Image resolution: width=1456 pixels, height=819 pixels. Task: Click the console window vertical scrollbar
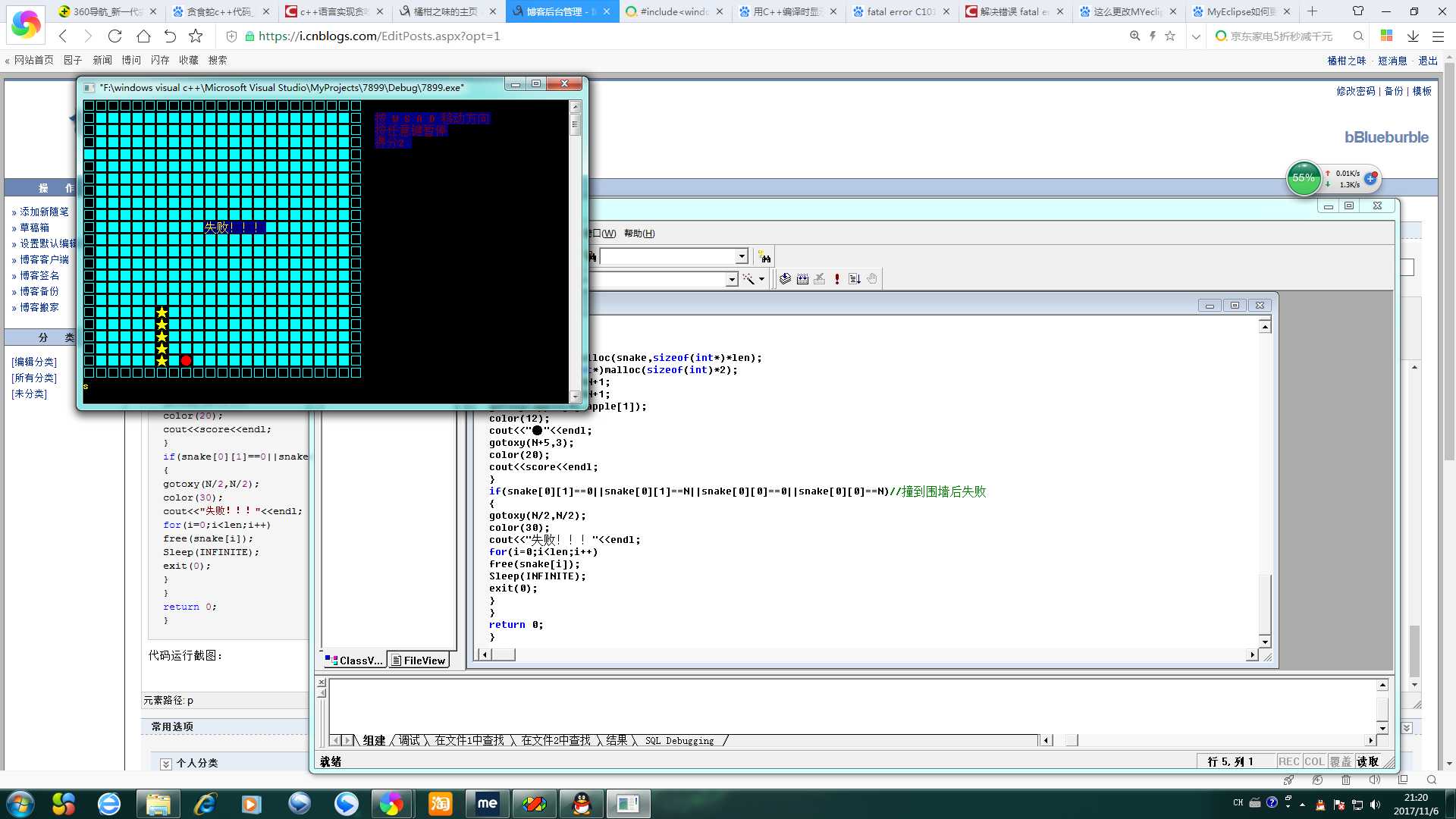coord(575,251)
